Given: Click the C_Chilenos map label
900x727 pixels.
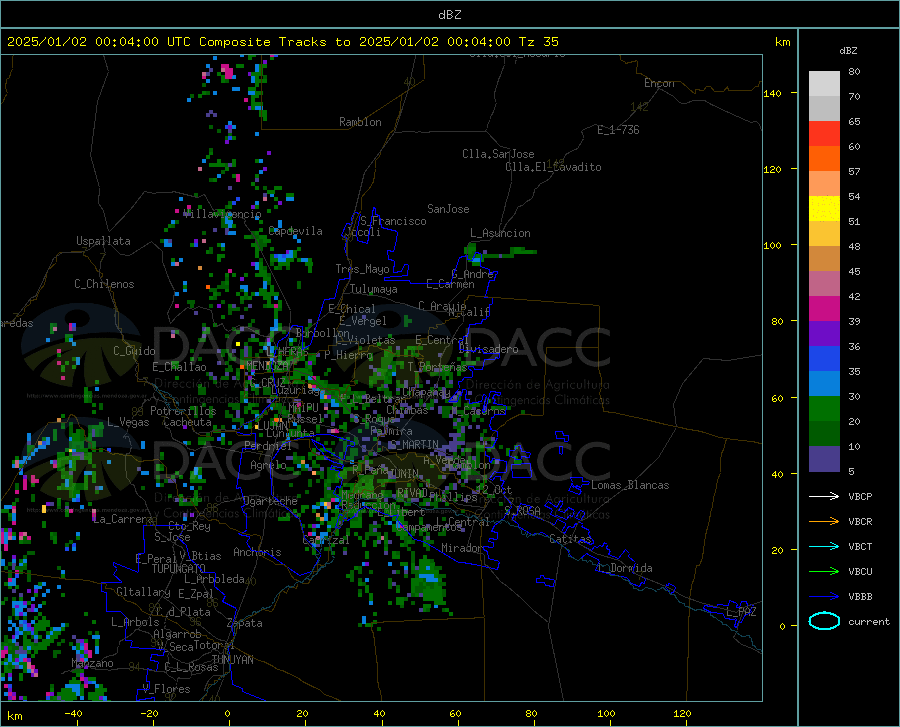Looking at the screenshot, I should [104, 284].
